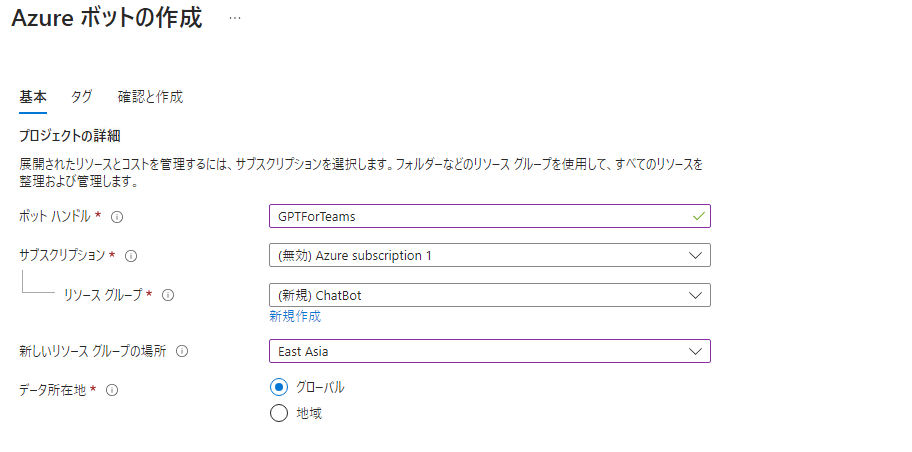Open the ellipsis menu beside page title
This screenshot has height=452, width=912.
click(235, 19)
